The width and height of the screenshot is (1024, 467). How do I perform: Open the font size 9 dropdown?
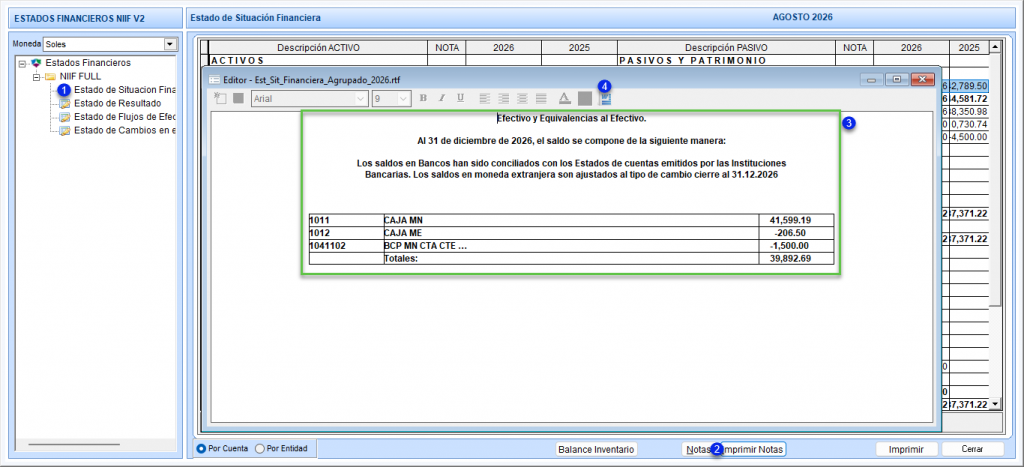click(x=404, y=99)
